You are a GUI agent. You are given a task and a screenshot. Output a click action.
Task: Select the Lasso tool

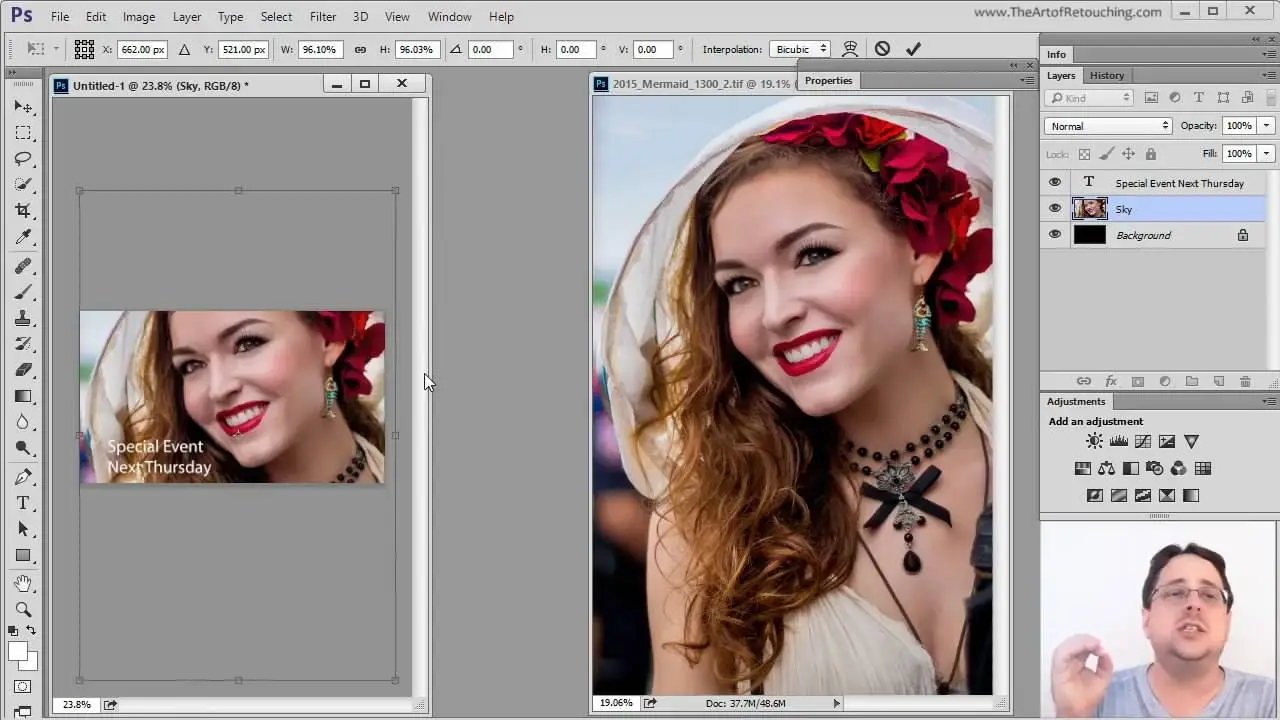(23, 159)
